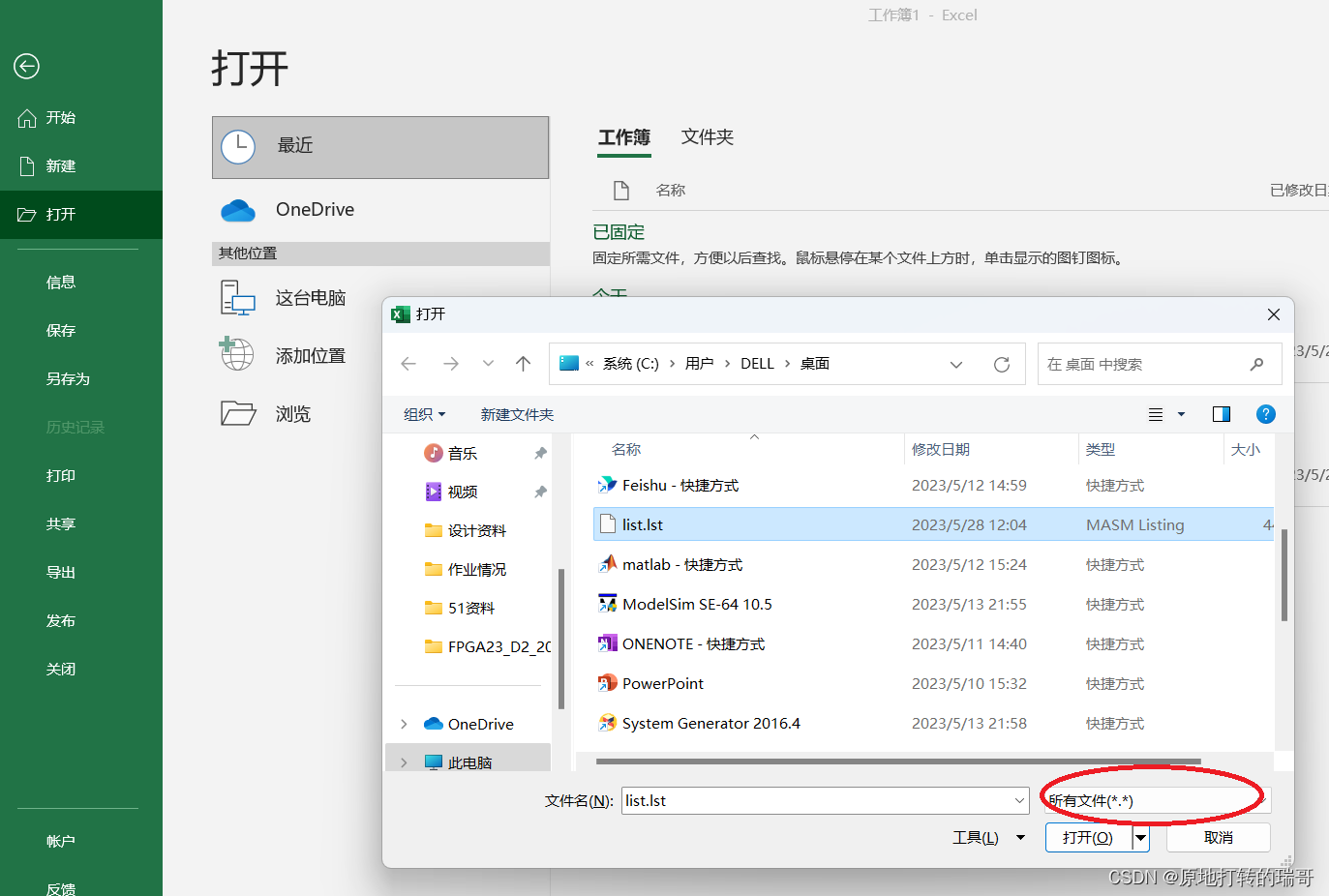
Task: Click 浏览 folder icon
Action: (238, 414)
